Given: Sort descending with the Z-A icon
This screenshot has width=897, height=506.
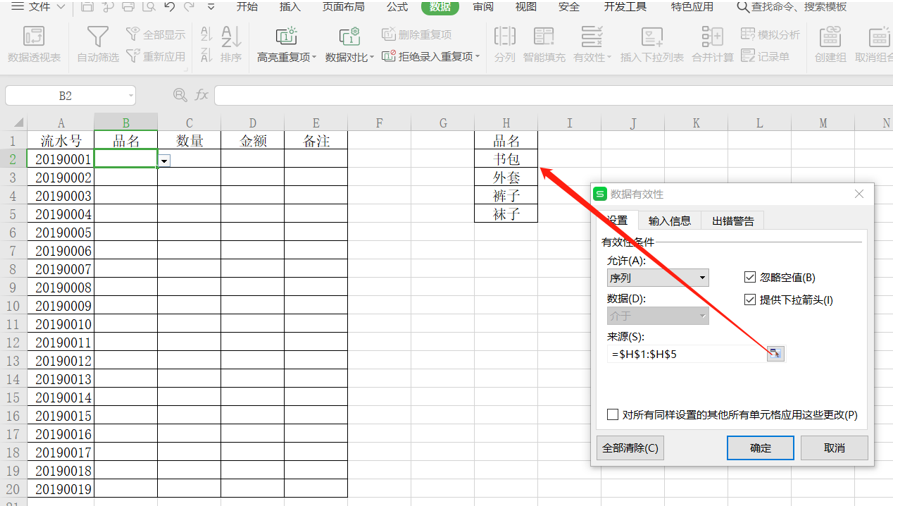Looking at the screenshot, I should point(206,55).
